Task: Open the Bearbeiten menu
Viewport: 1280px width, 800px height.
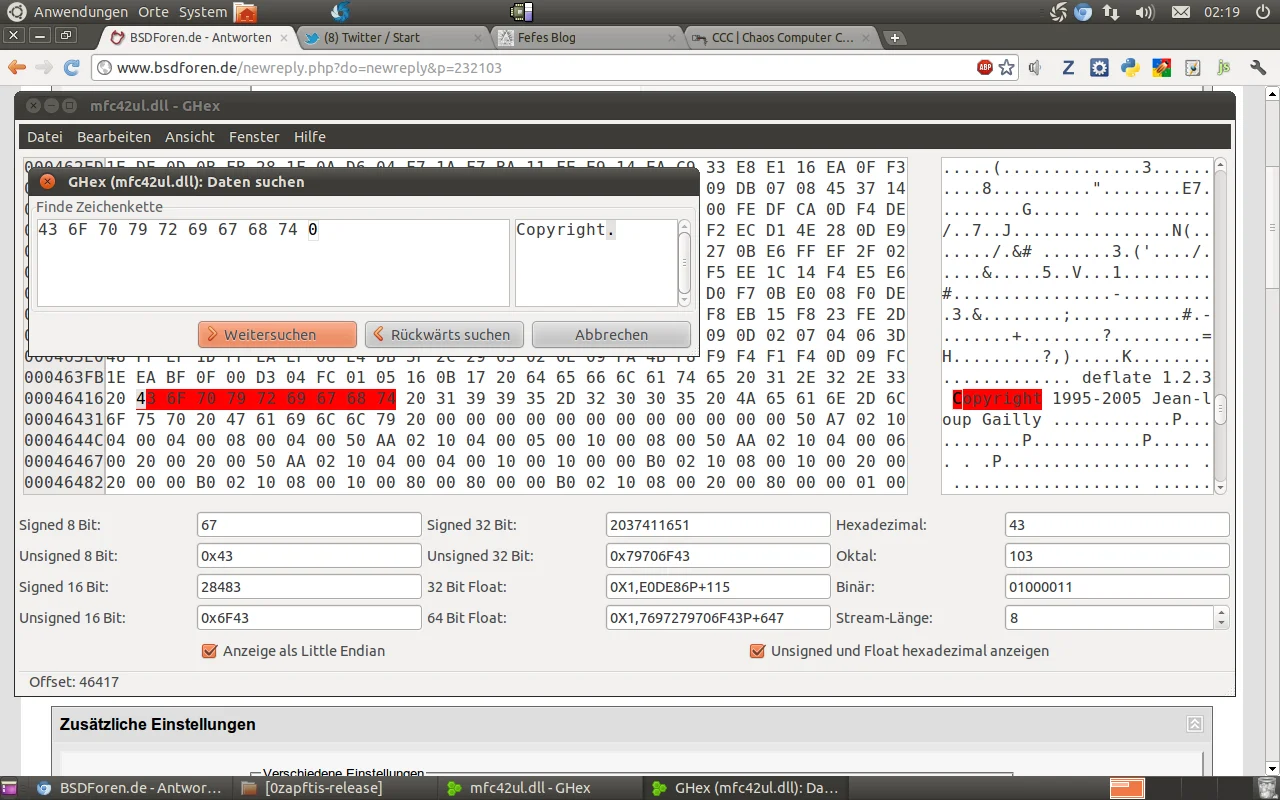Action: click(114, 137)
